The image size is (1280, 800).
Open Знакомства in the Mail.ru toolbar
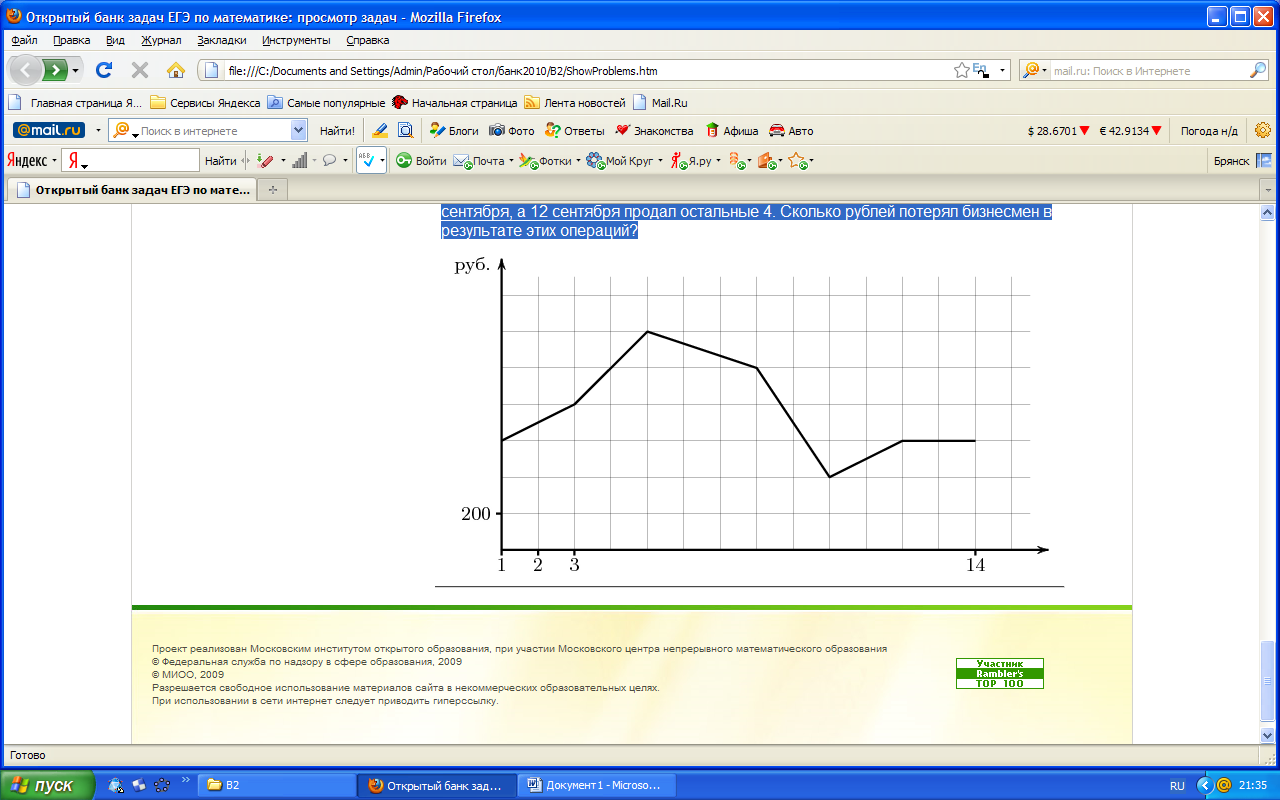pos(654,130)
